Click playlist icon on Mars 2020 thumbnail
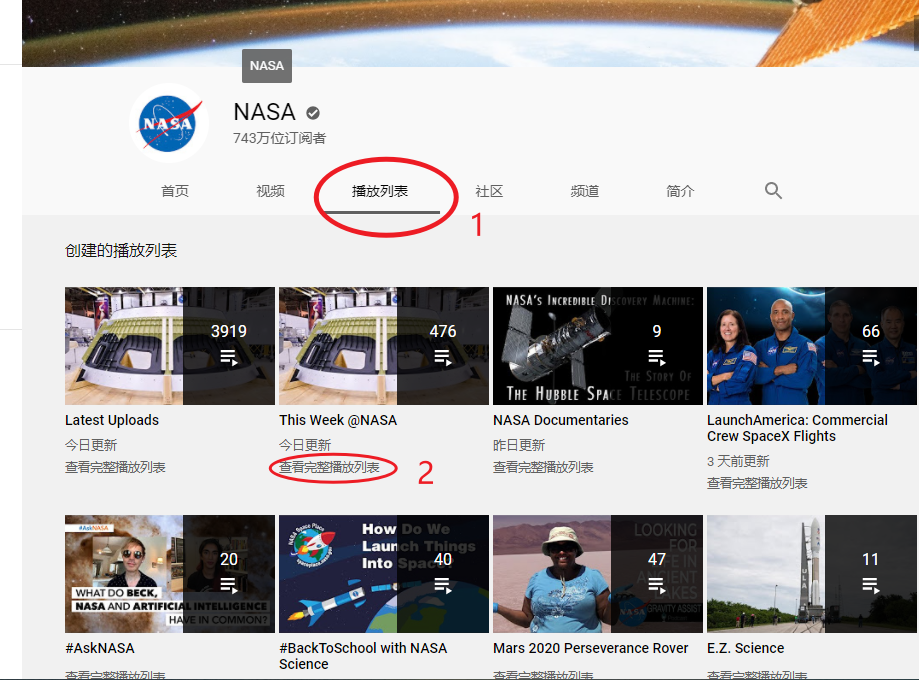 click(657, 585)
